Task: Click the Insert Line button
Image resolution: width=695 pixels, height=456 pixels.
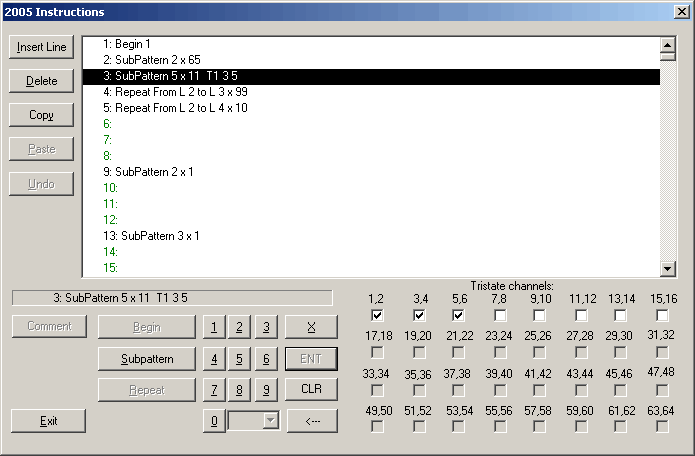Action: point(42,47)
